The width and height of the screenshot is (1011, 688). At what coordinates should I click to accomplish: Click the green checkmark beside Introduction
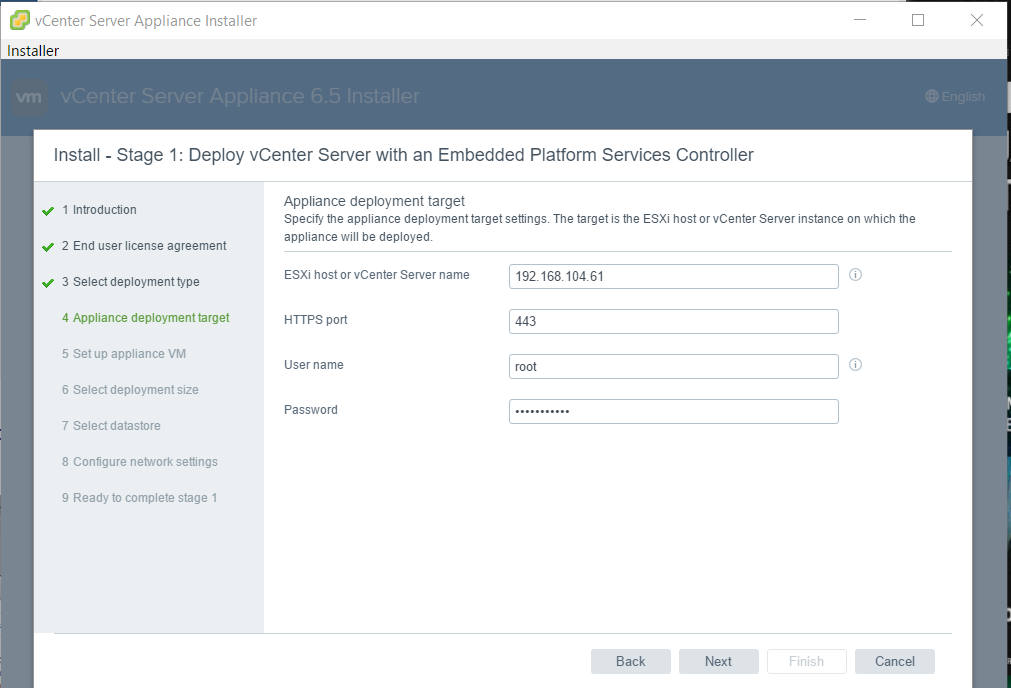(48, 211)
